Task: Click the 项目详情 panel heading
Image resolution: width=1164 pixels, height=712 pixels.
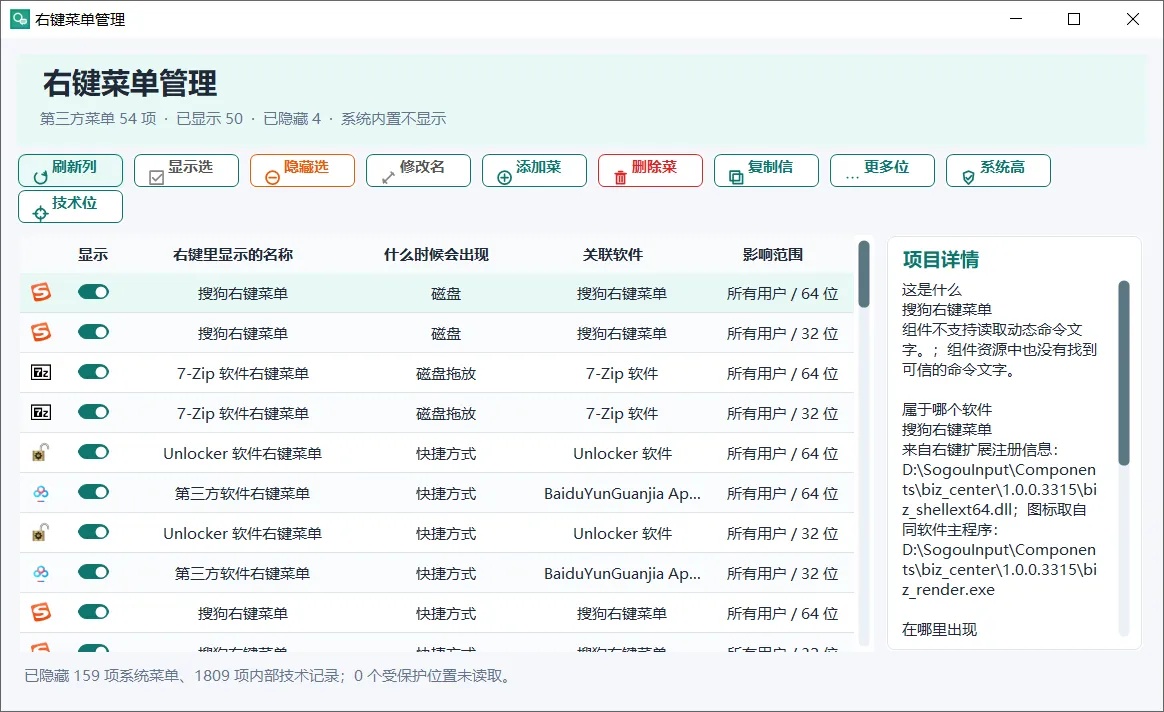Action: click(x=941, y=259)
